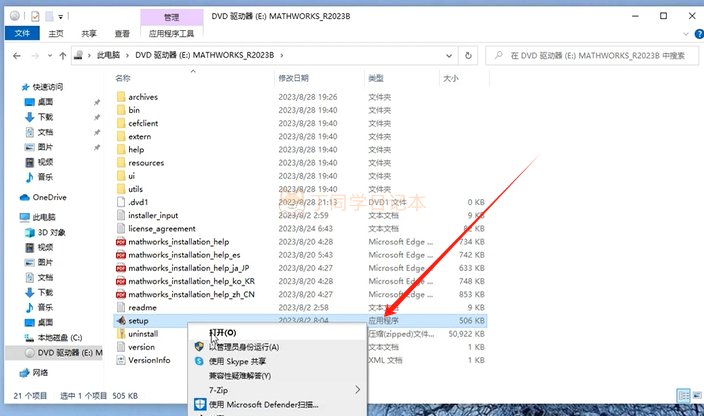Click the version text file icon
The height and width of the screenshot is (416, 704).
121,347
